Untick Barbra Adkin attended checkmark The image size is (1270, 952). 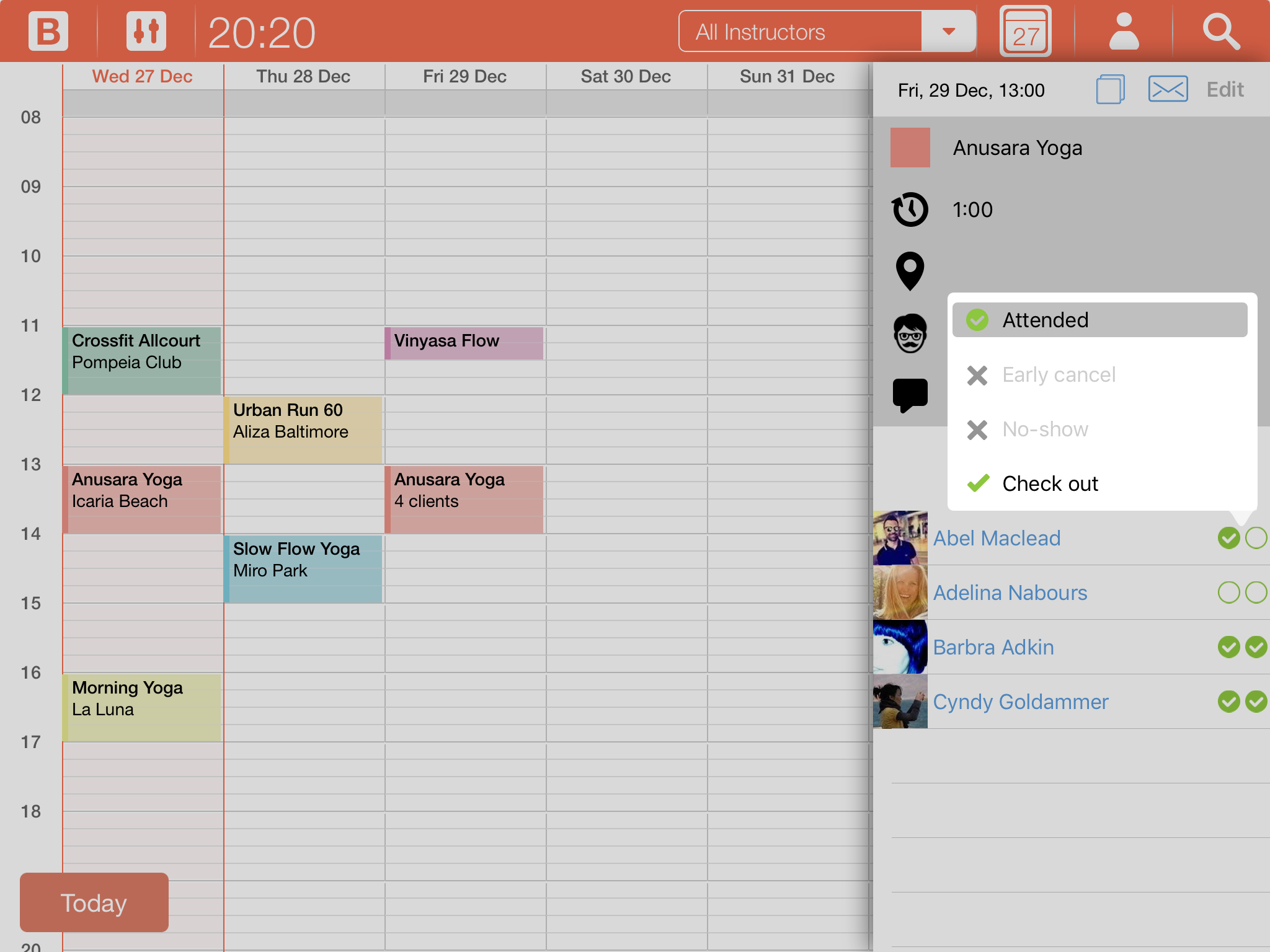[1228, 647]
